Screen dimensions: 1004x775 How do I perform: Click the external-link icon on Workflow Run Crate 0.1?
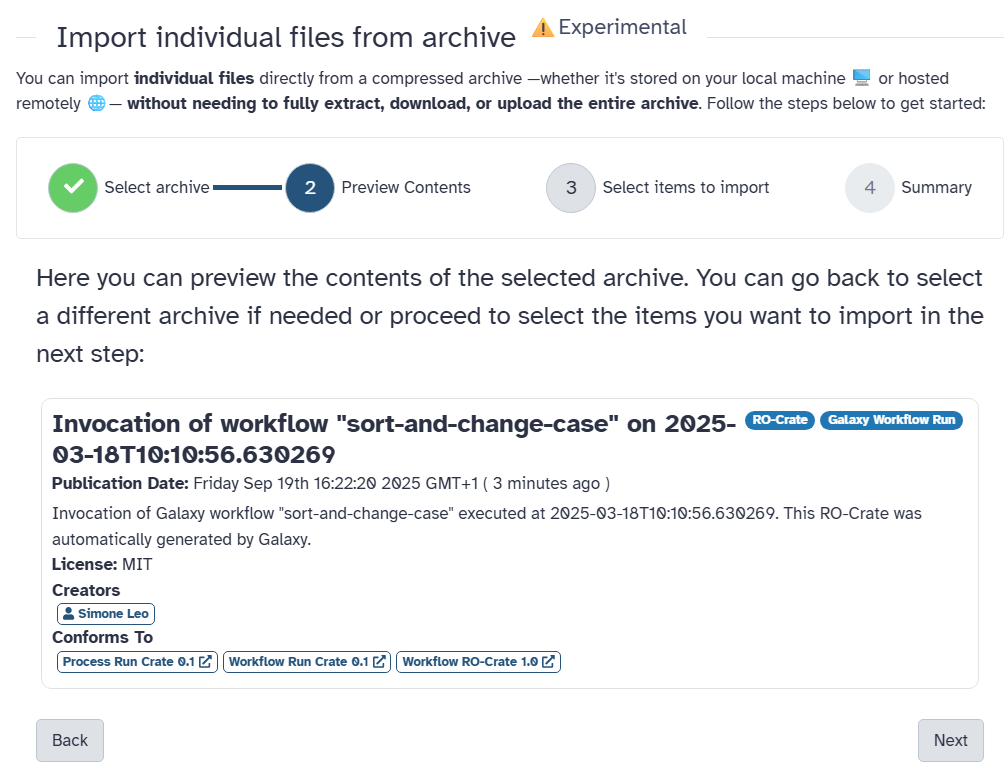coord(378,661)
